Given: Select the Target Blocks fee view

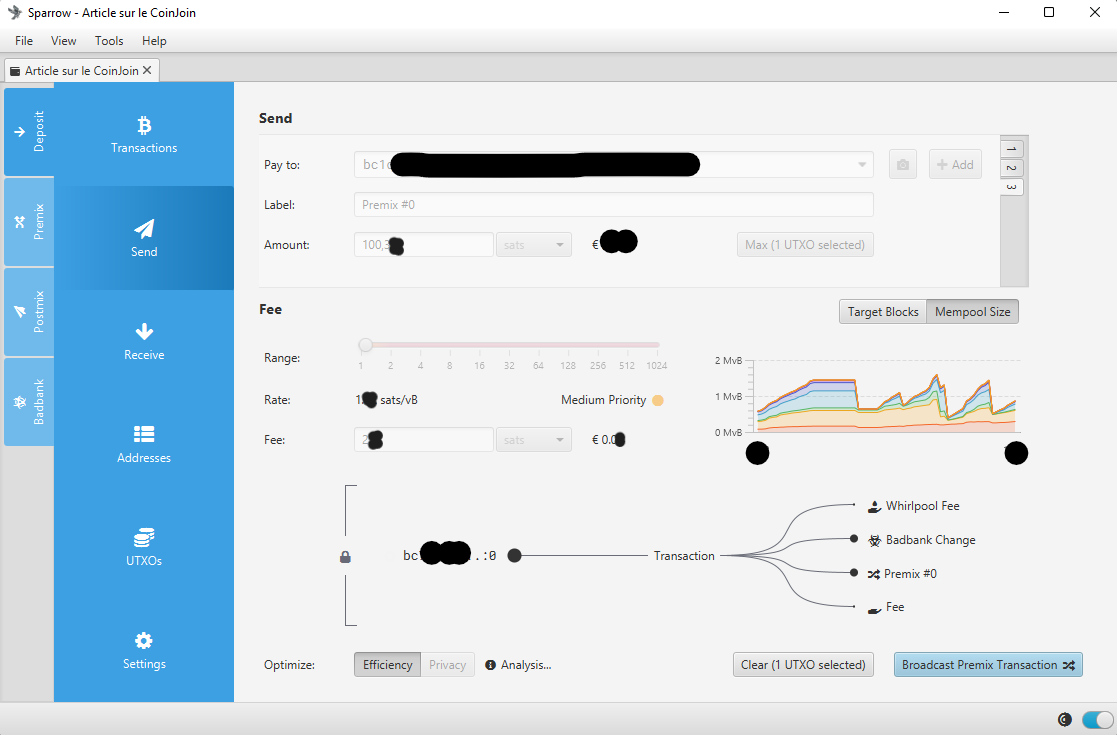Looking at the screenshot, I should 883,312.
